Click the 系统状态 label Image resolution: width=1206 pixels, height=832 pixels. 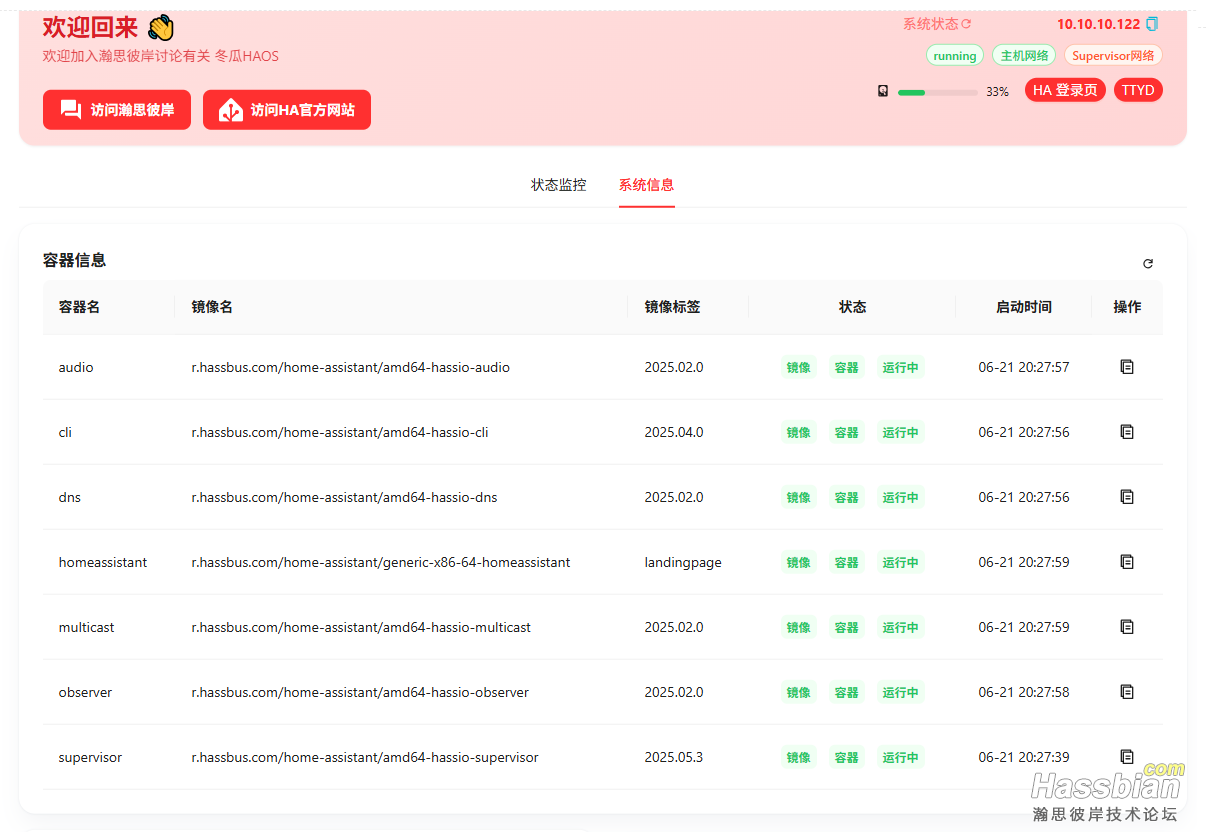[930, 24]
